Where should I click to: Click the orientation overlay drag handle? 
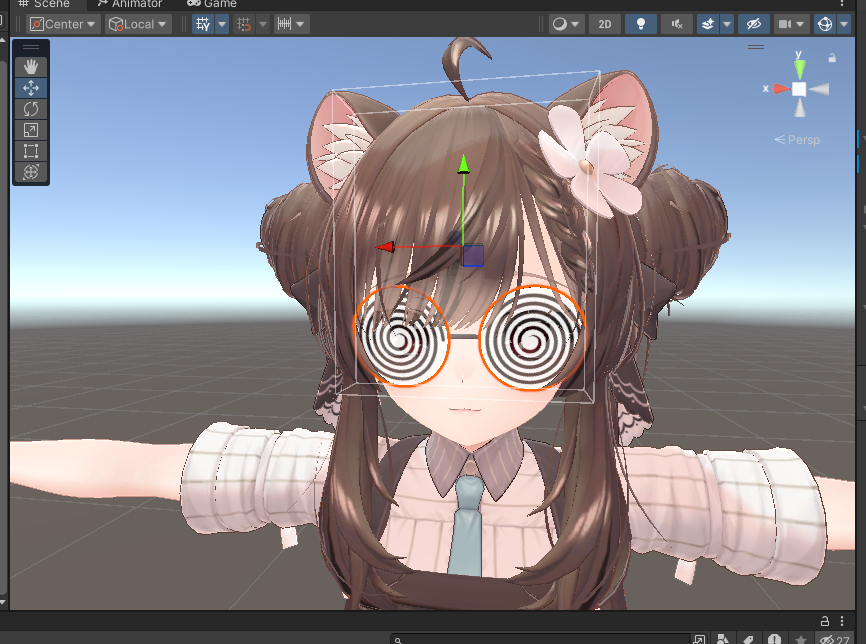pyautogui.click(x=756, y=47)
